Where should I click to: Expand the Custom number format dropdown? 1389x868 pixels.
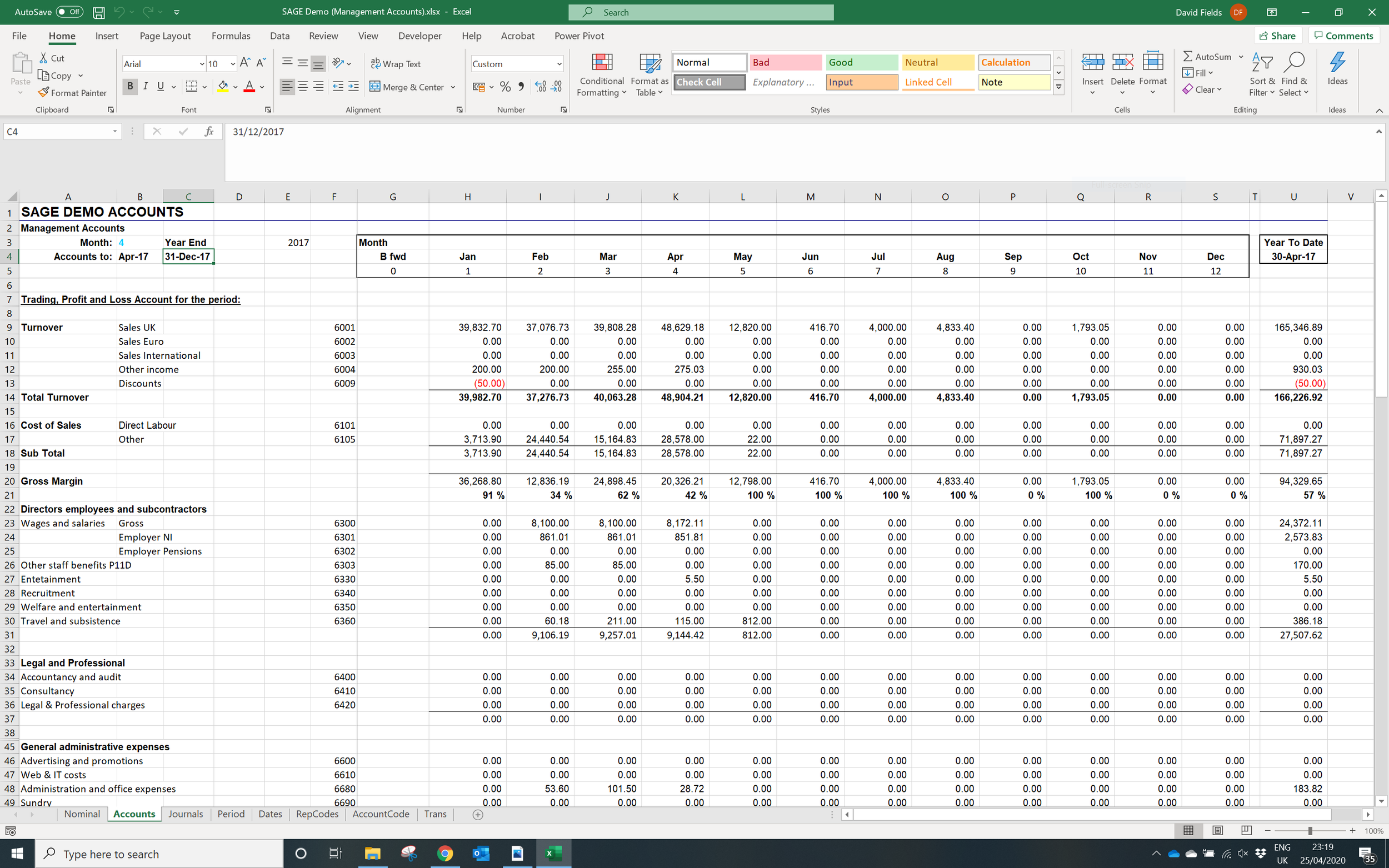click(559, 64)
